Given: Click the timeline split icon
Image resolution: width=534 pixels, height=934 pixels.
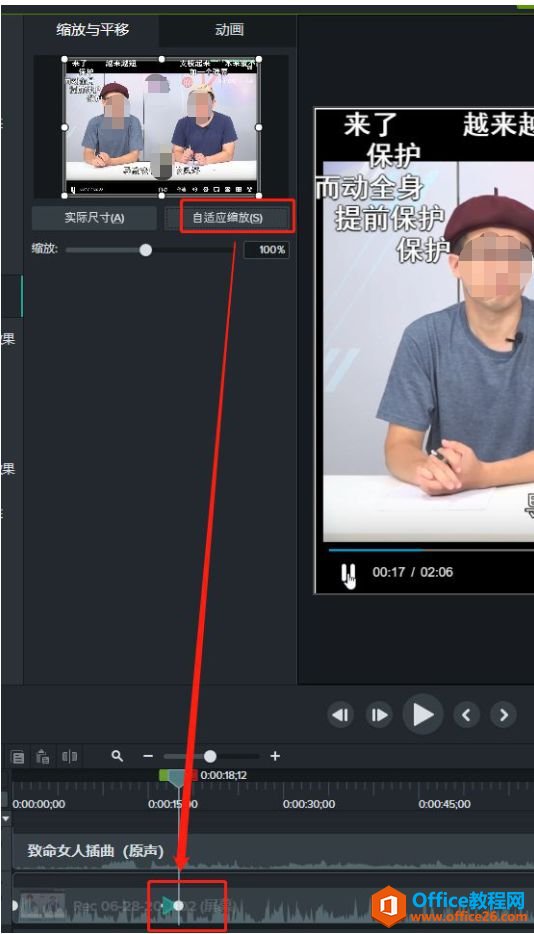Looking at the screenshot, I should click(70, 756).
